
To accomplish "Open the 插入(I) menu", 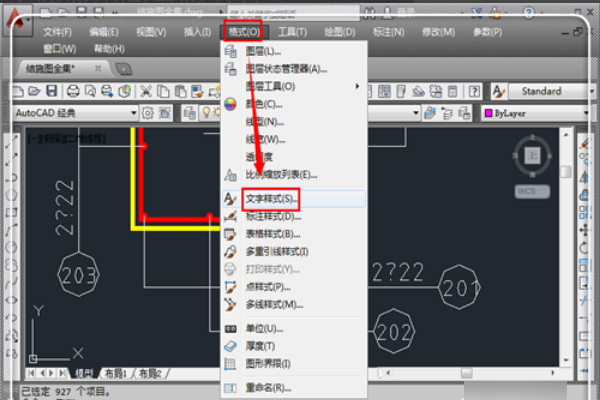I will pos(197,32).
